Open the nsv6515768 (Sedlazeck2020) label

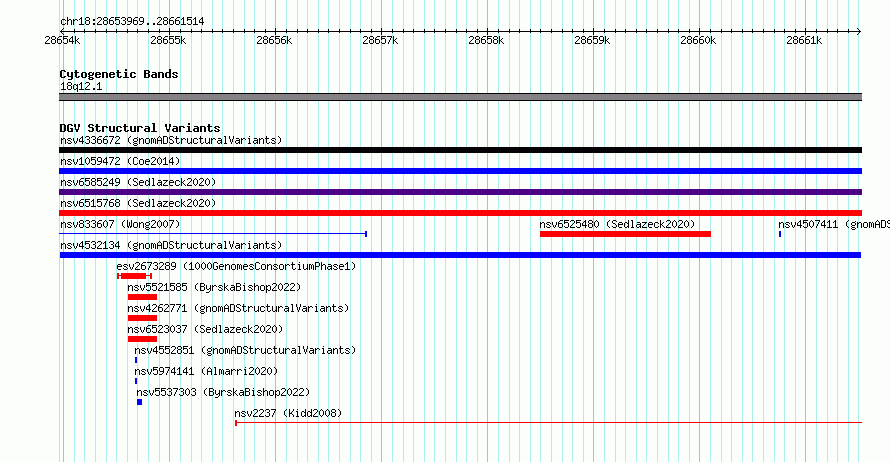(138, 203)
